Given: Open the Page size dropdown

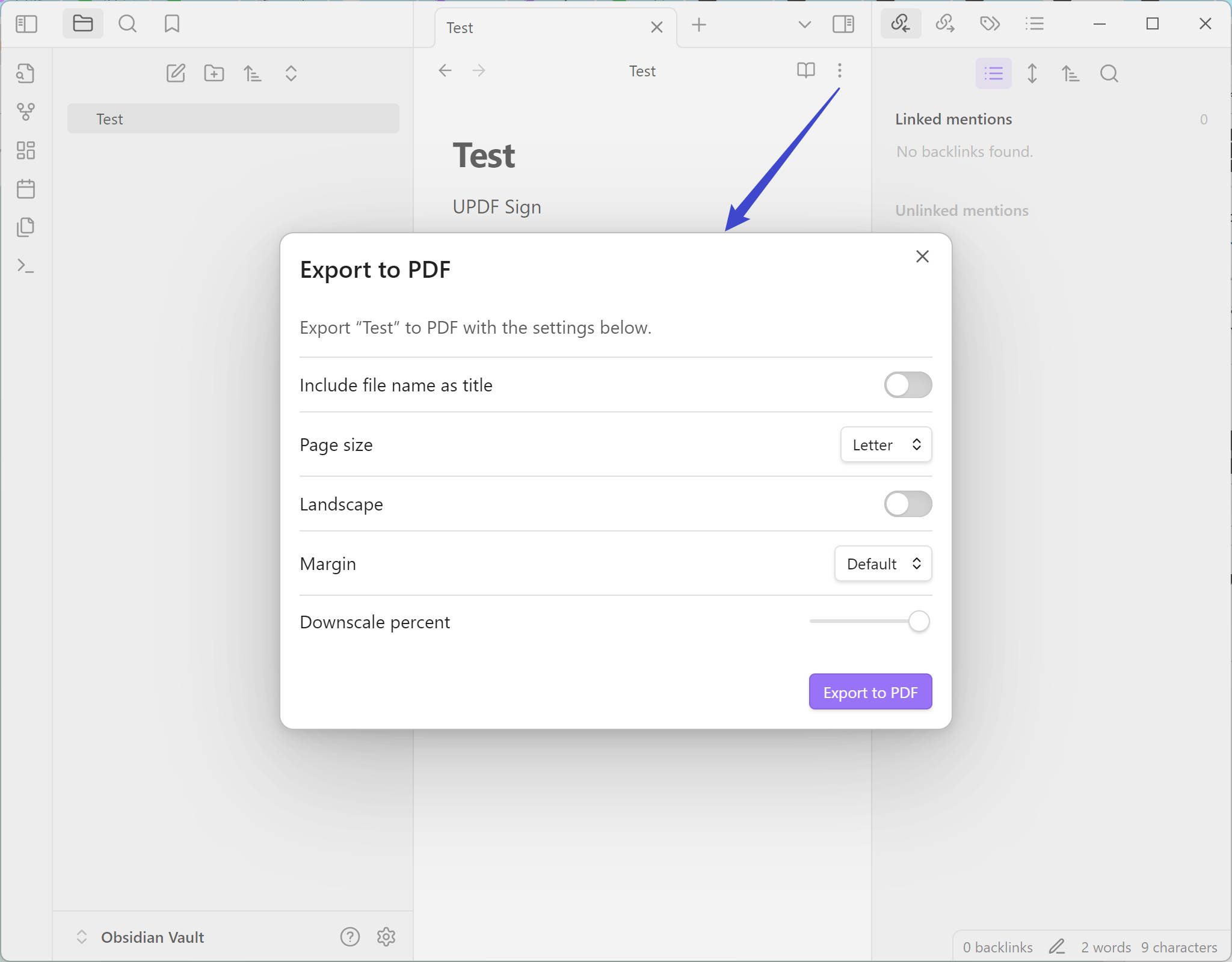Looking at the screenshot, I should point(885,444).
